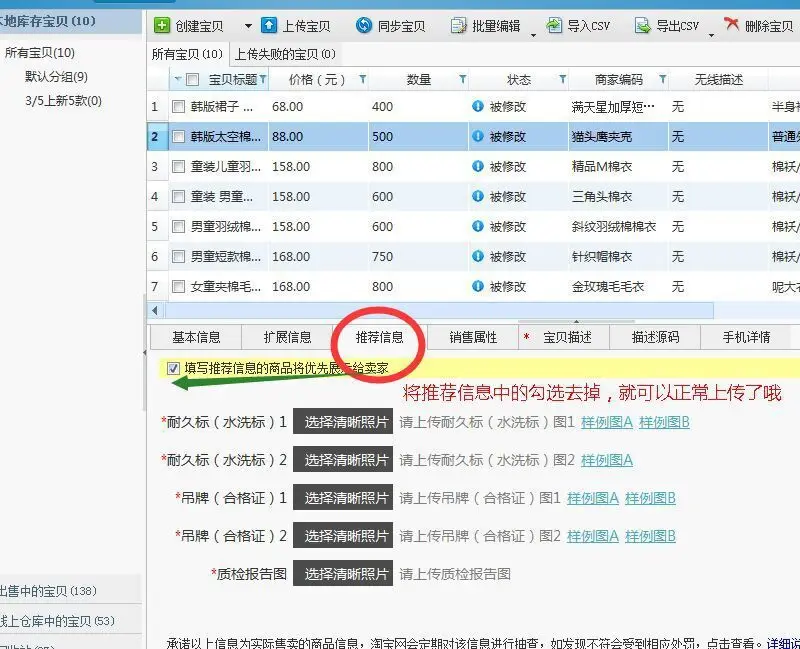
Task: Open 样例图A link for 吊牌 图2
Action: coord(593,536)
